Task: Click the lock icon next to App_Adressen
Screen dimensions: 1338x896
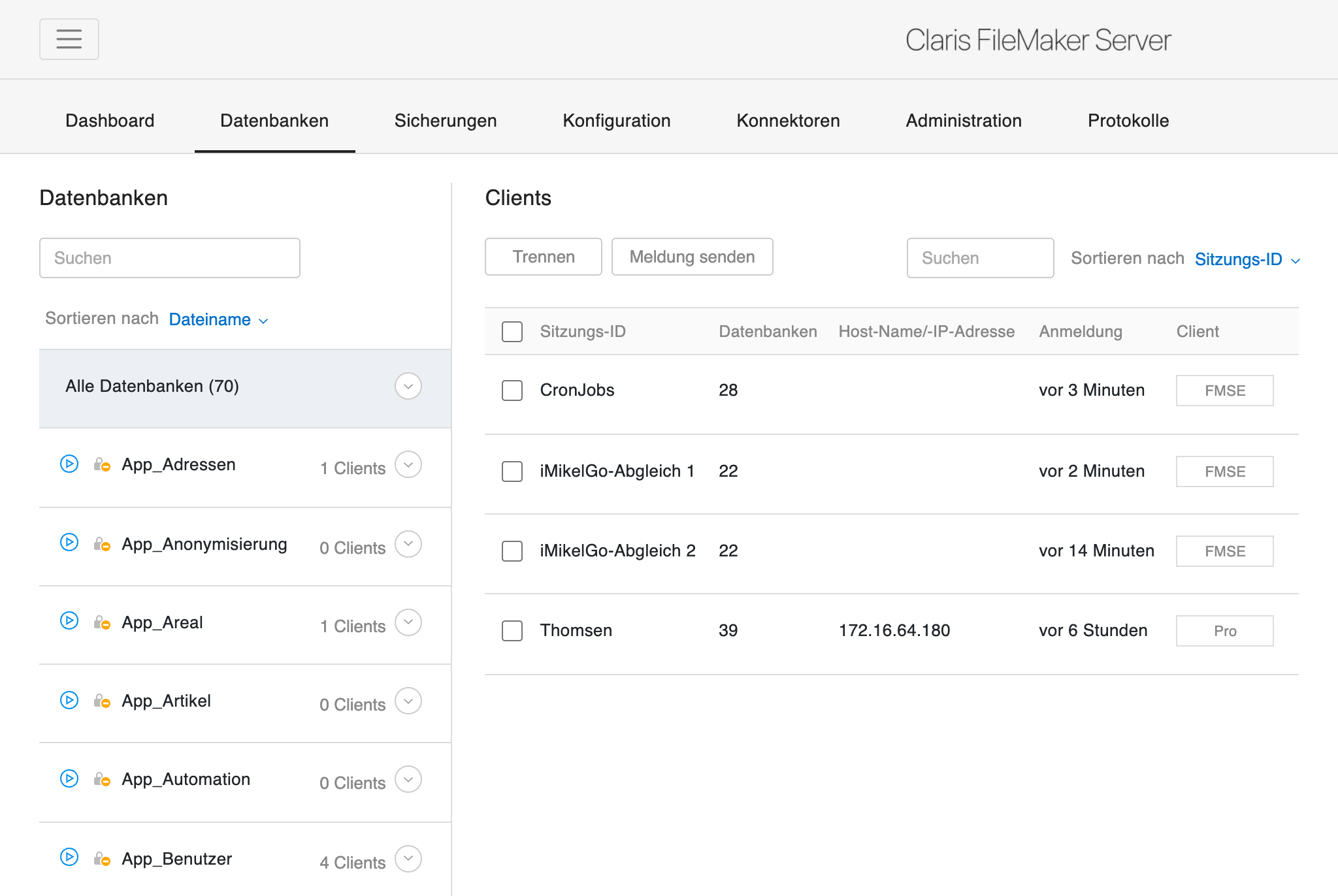Action: pos(102,464)
